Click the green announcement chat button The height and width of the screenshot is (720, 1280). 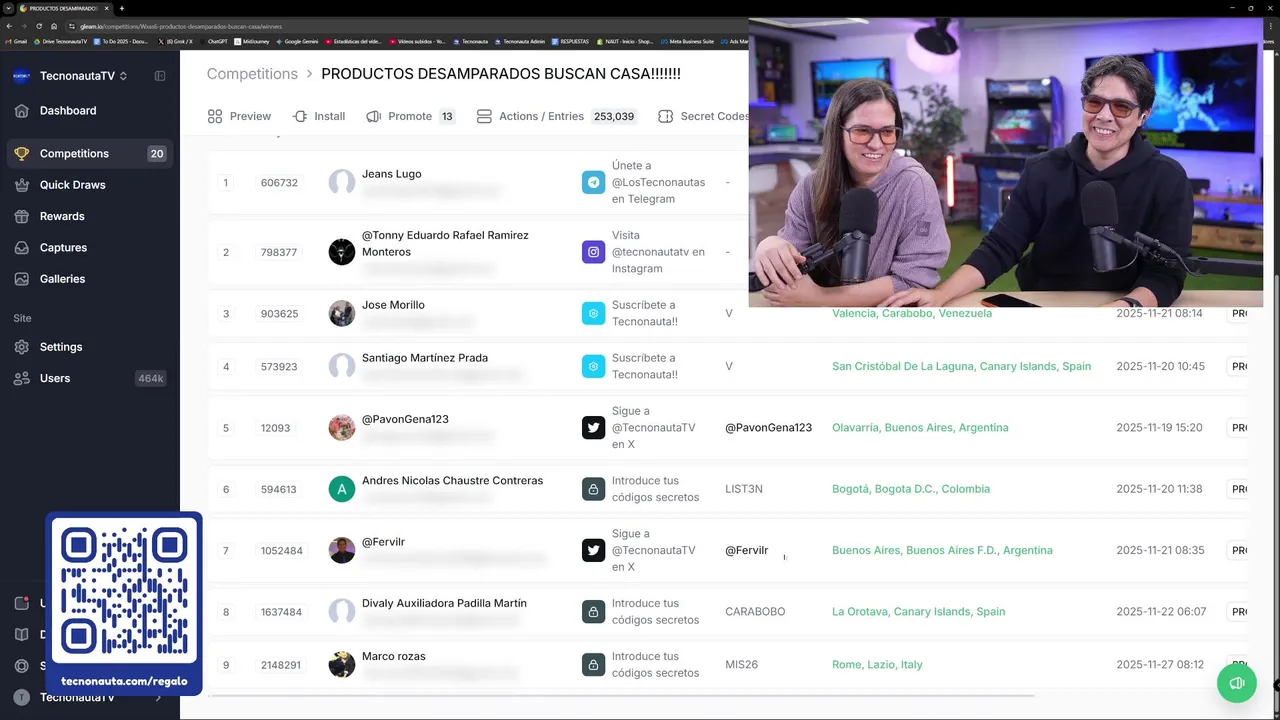[1237, 683]
